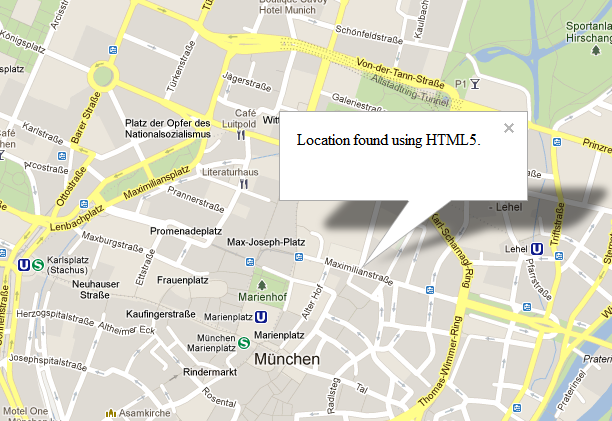Click the tram stop icon near Max-Joseph-Platz
The image size is (612, 421).
click(250, 262)
